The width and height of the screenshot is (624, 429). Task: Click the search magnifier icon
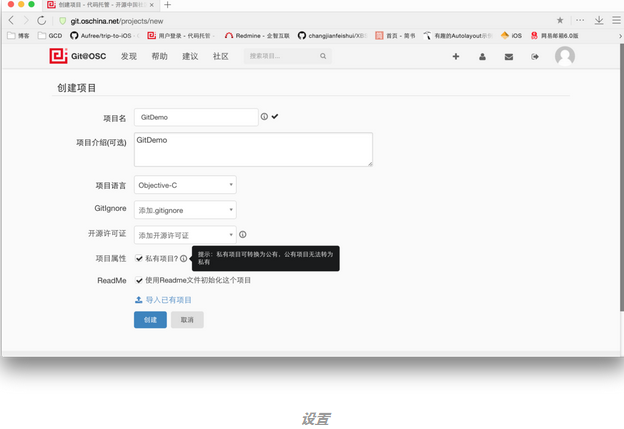323,57
